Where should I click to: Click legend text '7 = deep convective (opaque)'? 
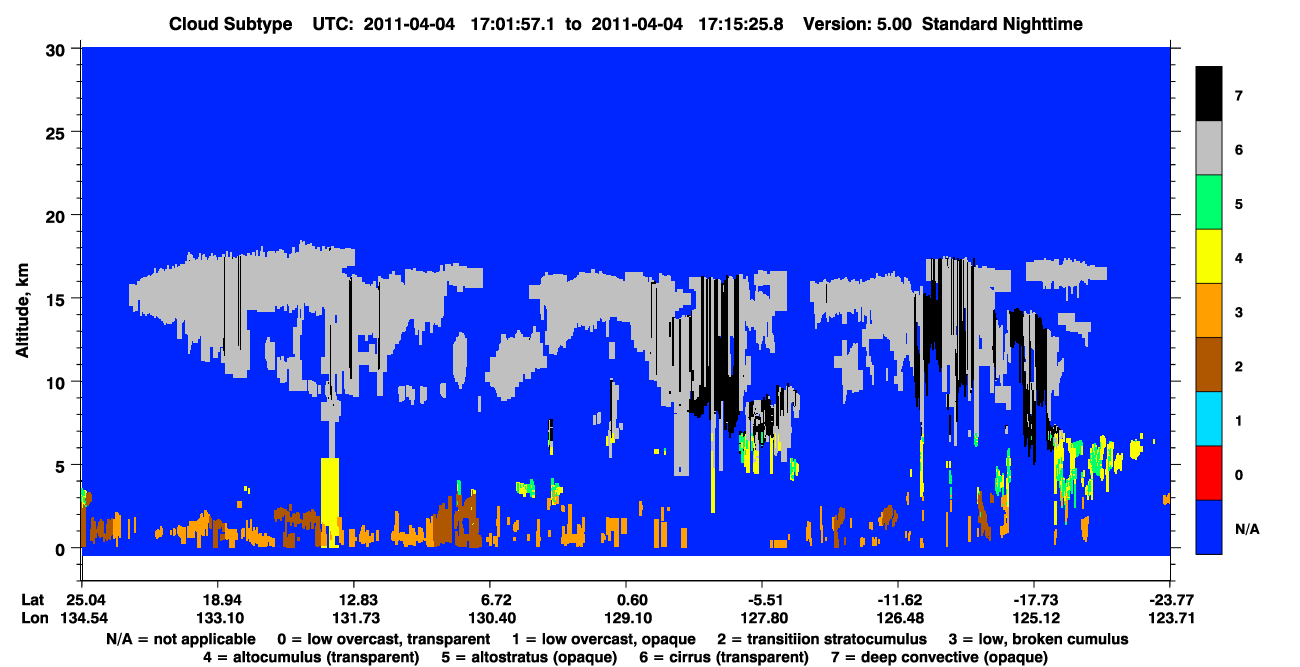[939, 657]
